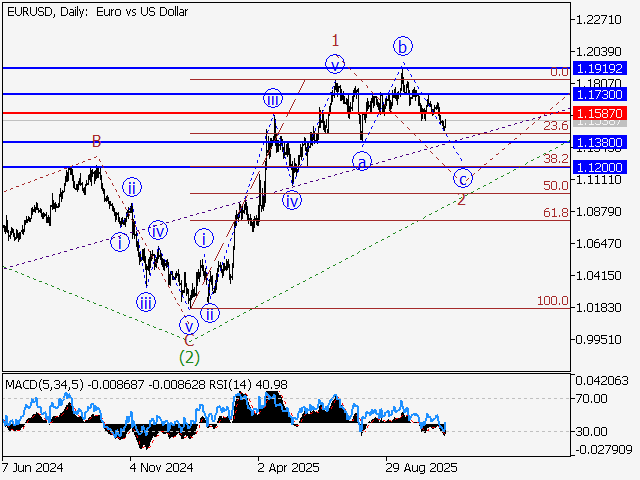
Task: Click the circled a wave label
Action: tap(362, 160)
